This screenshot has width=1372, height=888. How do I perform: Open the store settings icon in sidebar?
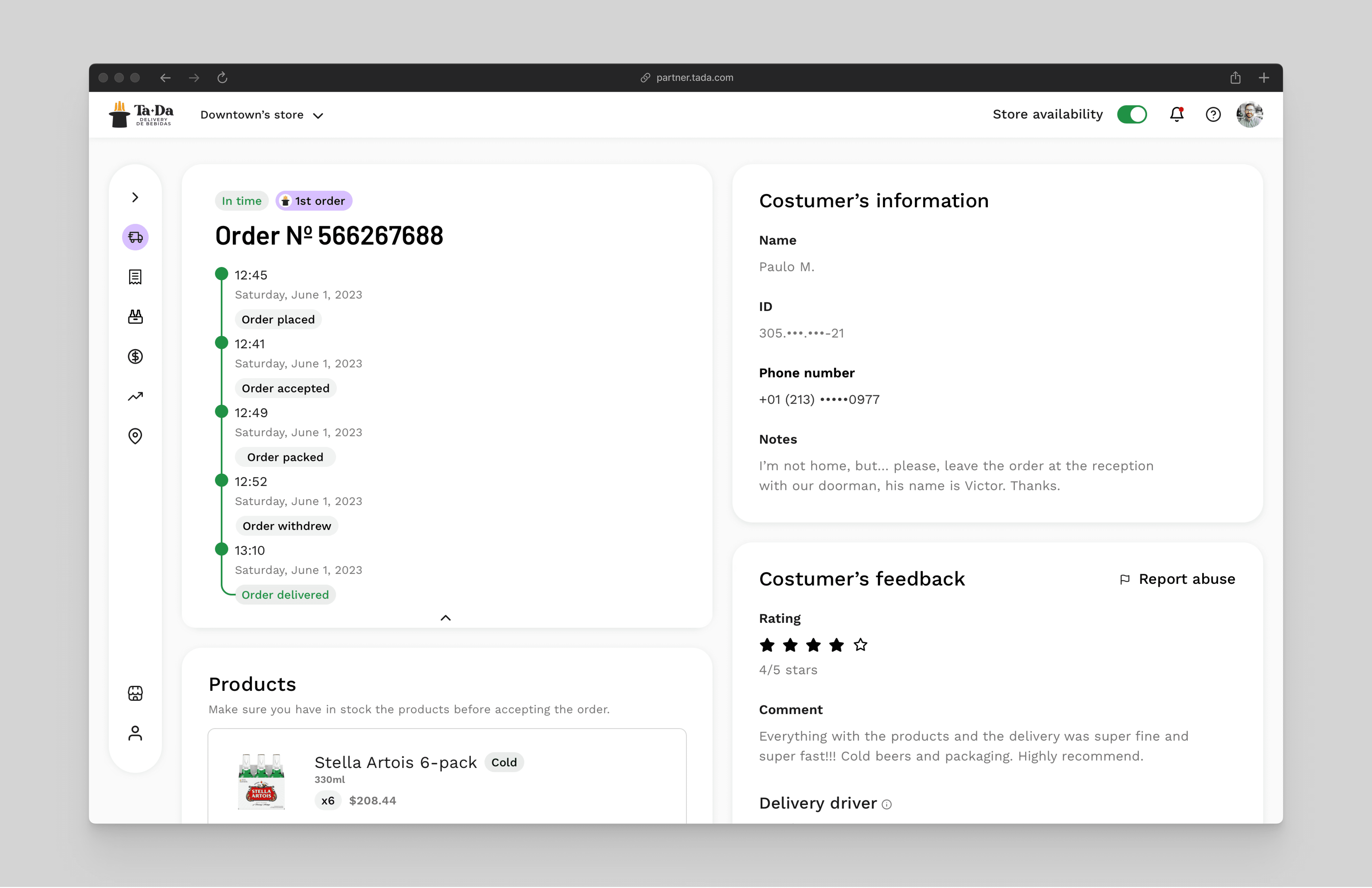(x=135, y=693)
